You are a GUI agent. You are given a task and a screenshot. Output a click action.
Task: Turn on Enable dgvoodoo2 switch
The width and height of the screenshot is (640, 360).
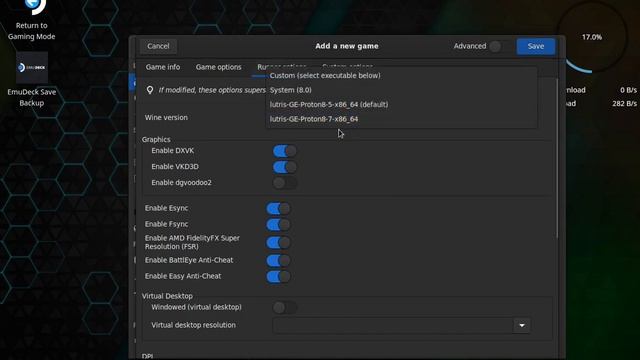point(284,183)
